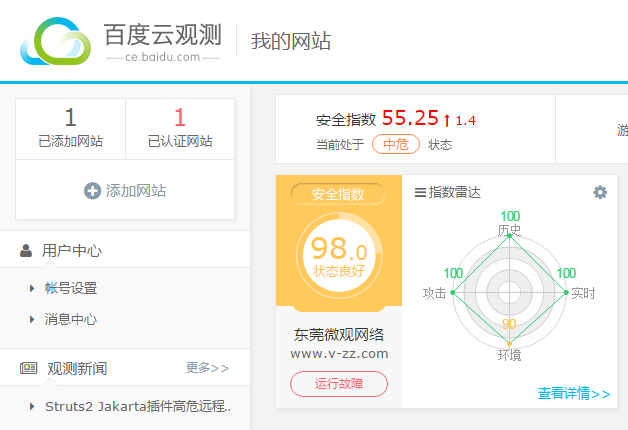Click the 攻击 radar point at 100
The height and width of the screenshot is (430, 628).
[453, 292]
